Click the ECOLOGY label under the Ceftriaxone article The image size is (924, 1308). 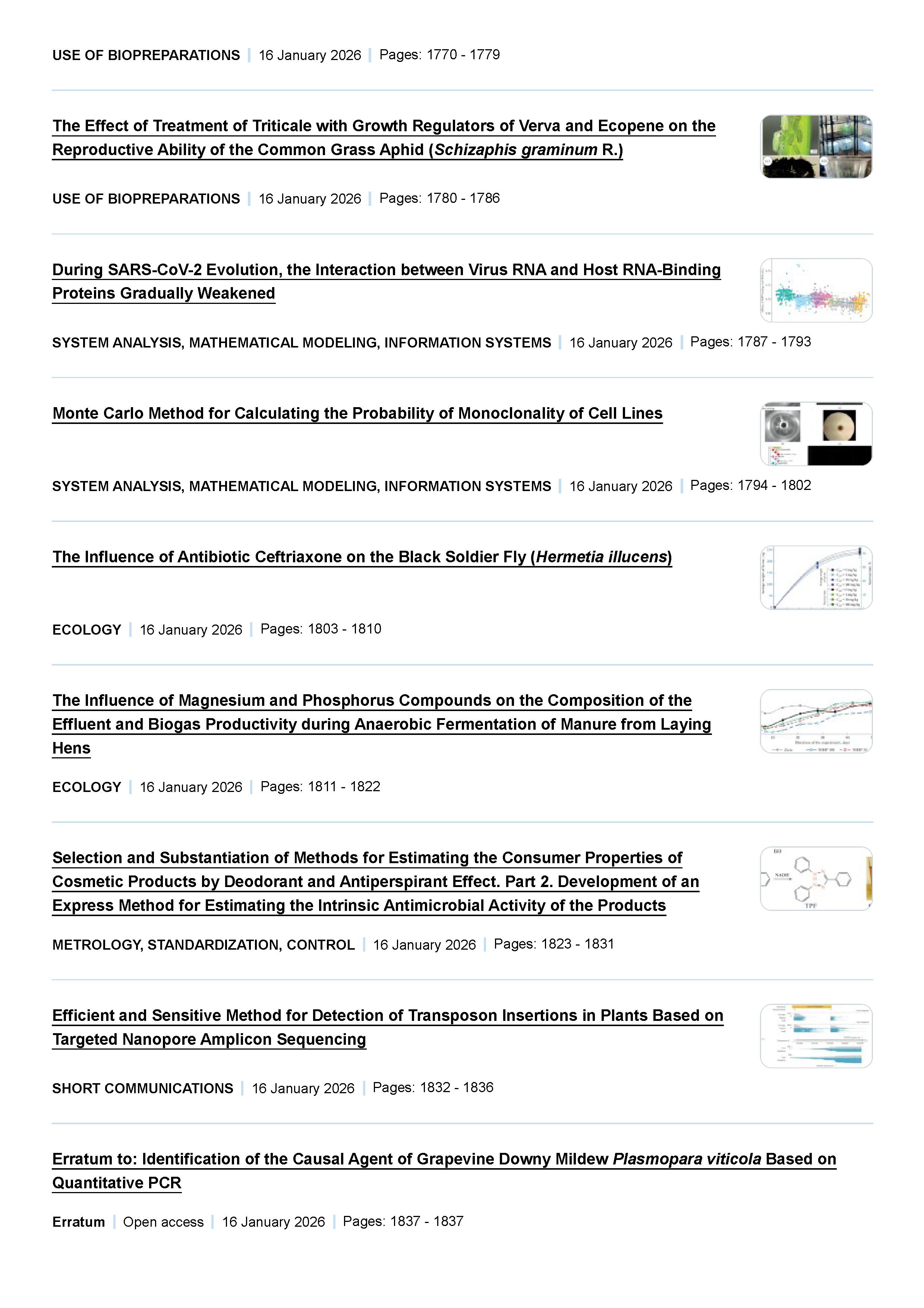(86, 629)
